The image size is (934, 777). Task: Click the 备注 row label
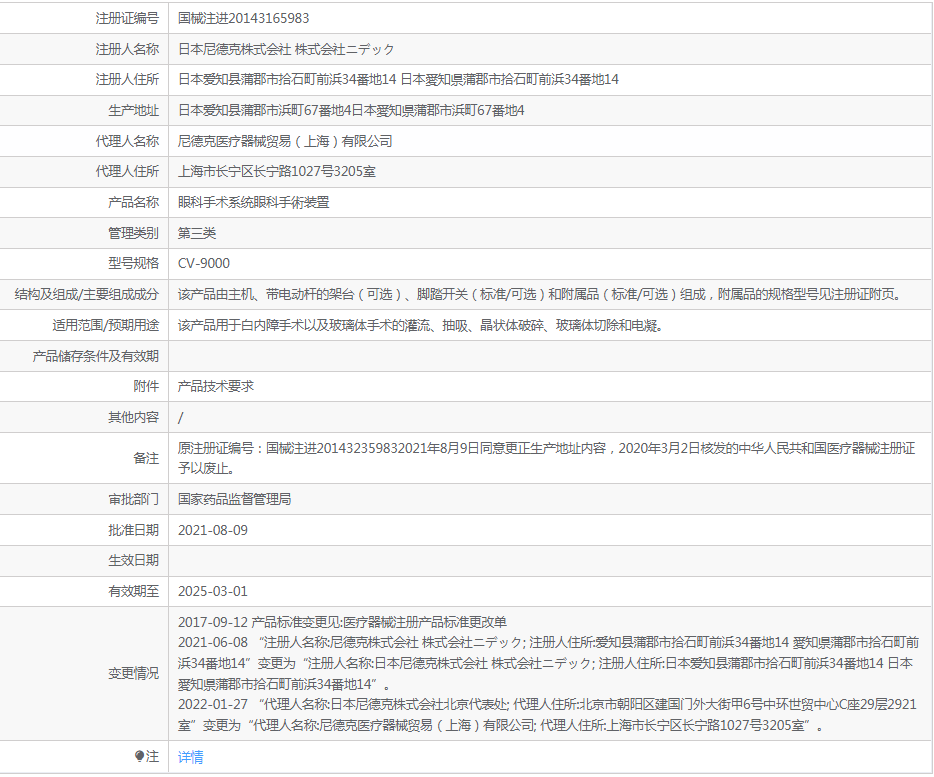point(146,458)
